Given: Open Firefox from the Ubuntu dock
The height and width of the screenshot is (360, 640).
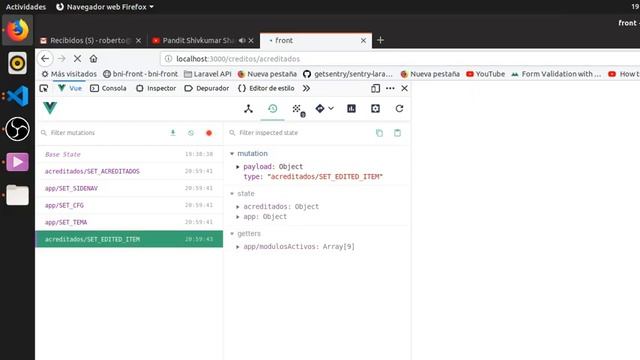Looking at the screenshot, I should point(17,30).
